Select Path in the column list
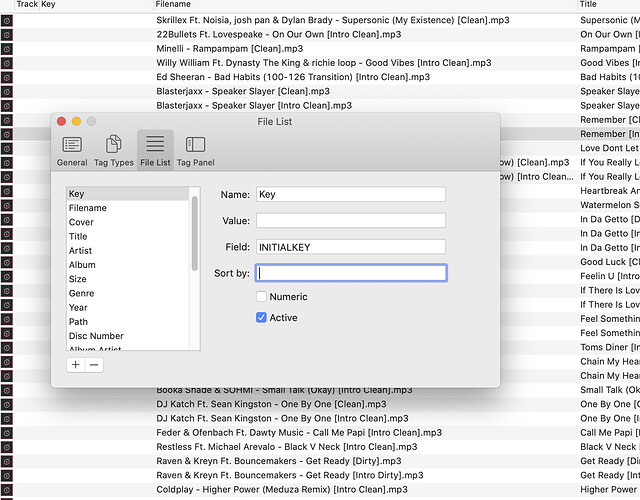Screen dimensions: 640x500 [128, 322]
